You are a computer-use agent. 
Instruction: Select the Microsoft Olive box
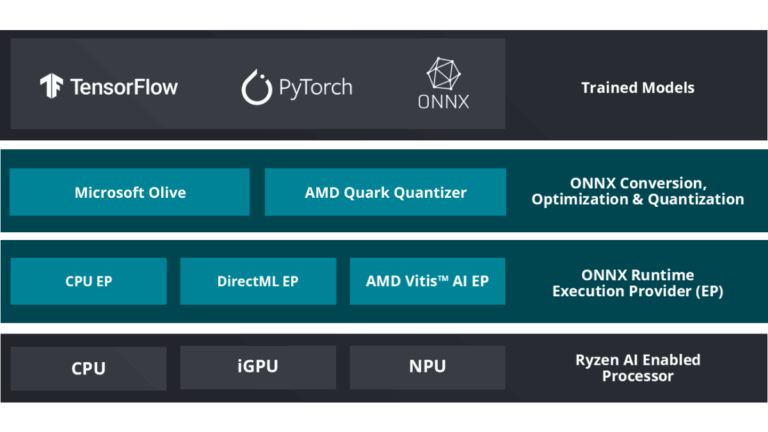(130, 192)
